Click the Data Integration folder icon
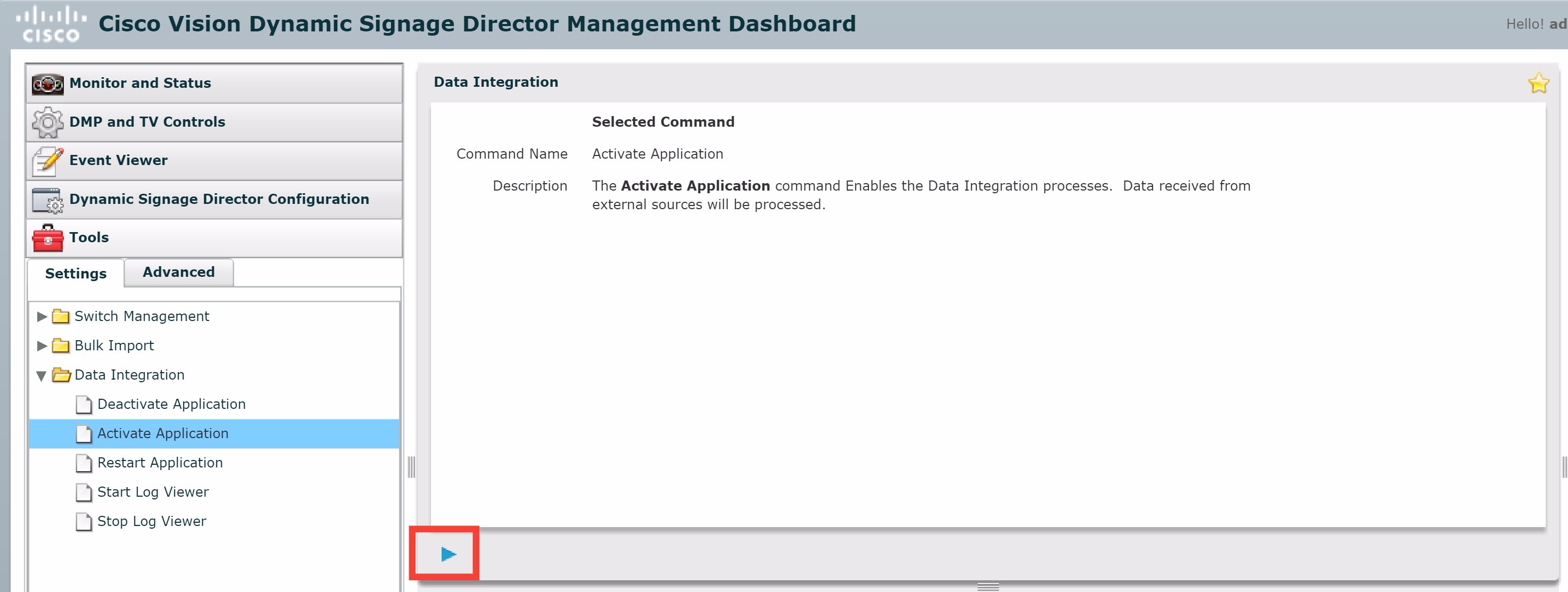Screen dimensions: 1568x592 [x=60, y=375]
